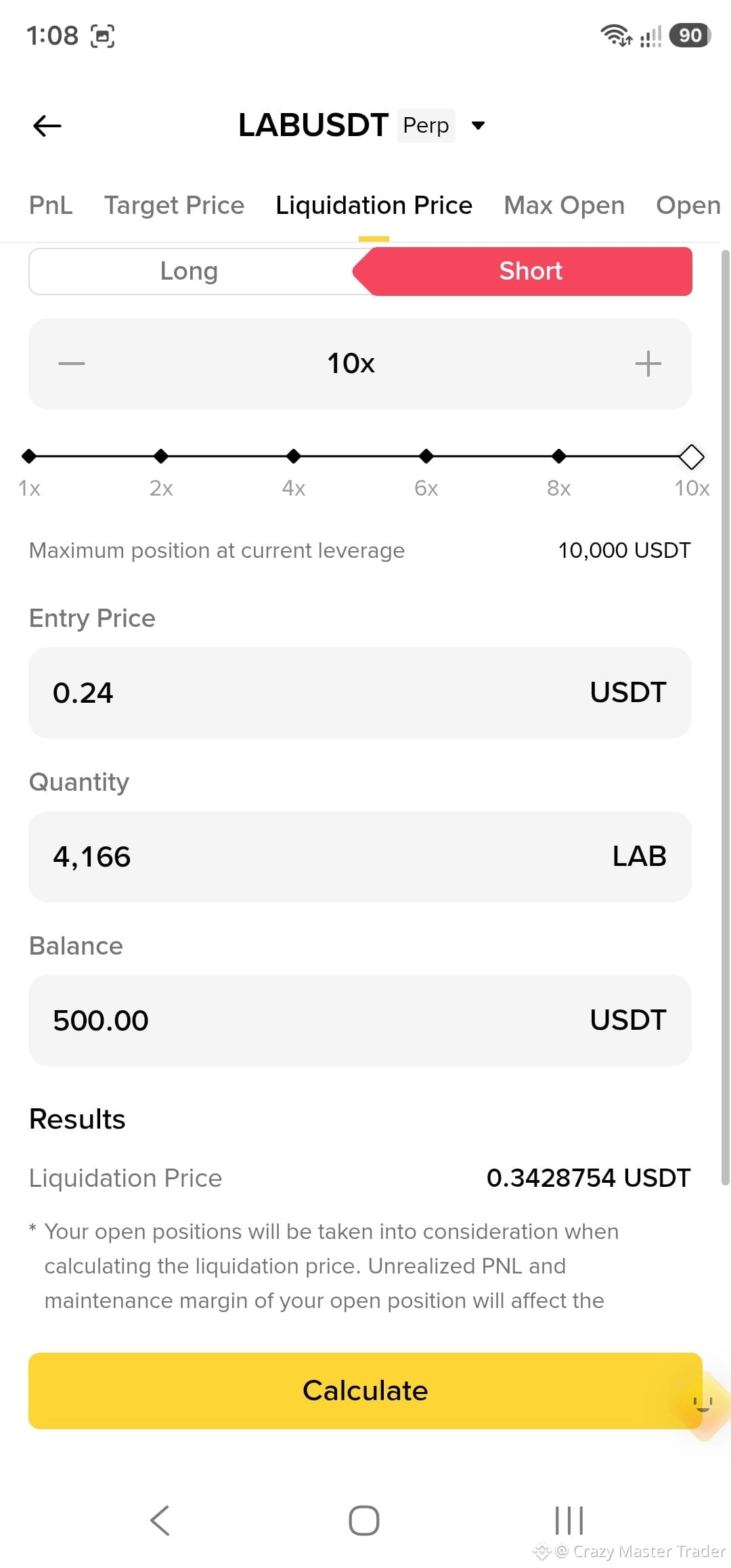Set leverage slider to 4x marker
The height and width of the screenshot is (1568, 731).
[x=293, y=456]
